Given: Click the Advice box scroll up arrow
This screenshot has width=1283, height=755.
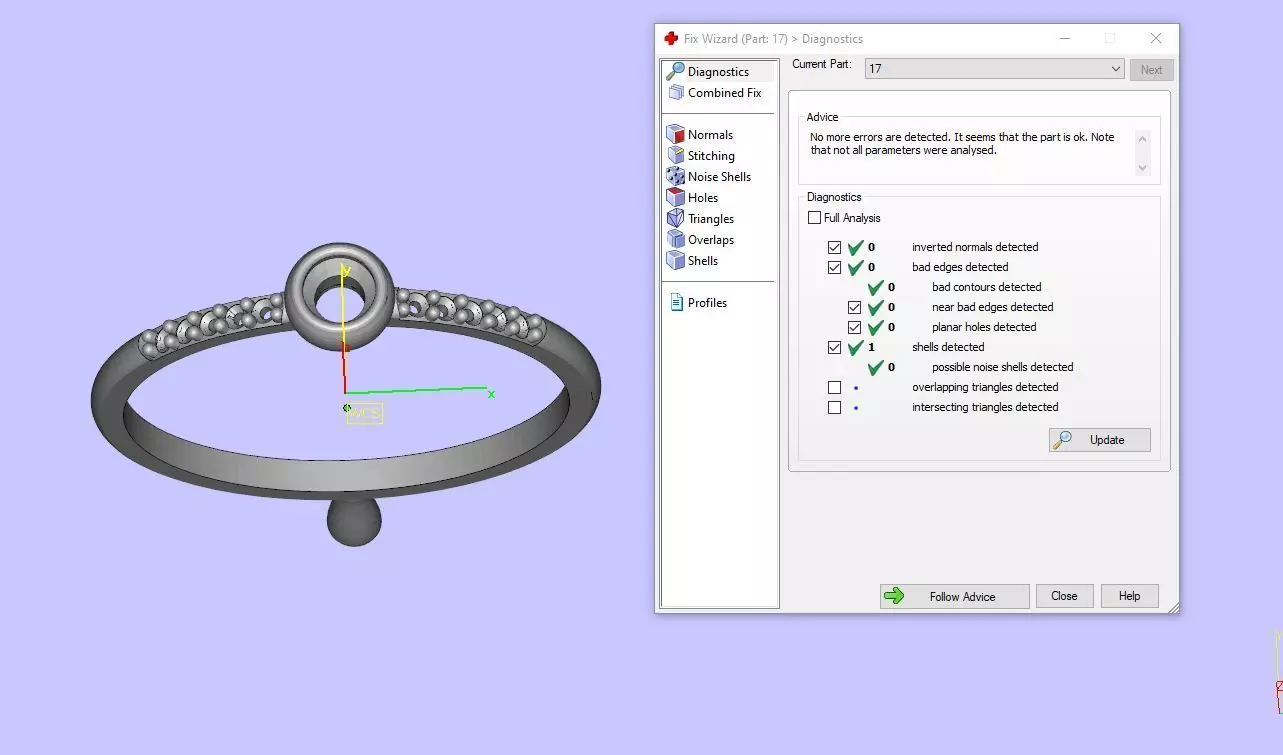Looking at the screenshot, I should coord(1143,139).
